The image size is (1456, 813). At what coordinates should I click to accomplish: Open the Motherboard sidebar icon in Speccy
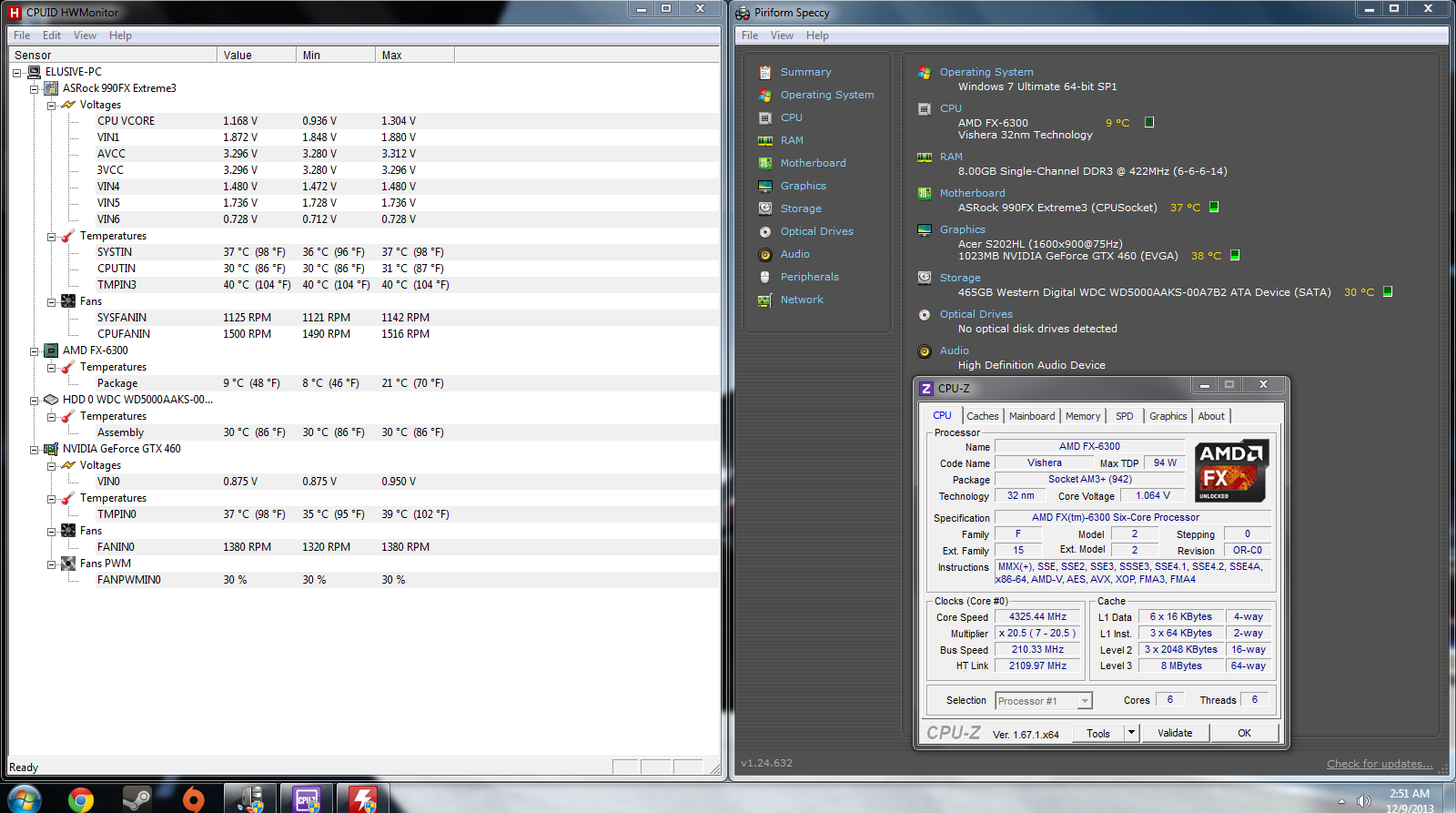[765, 163]
